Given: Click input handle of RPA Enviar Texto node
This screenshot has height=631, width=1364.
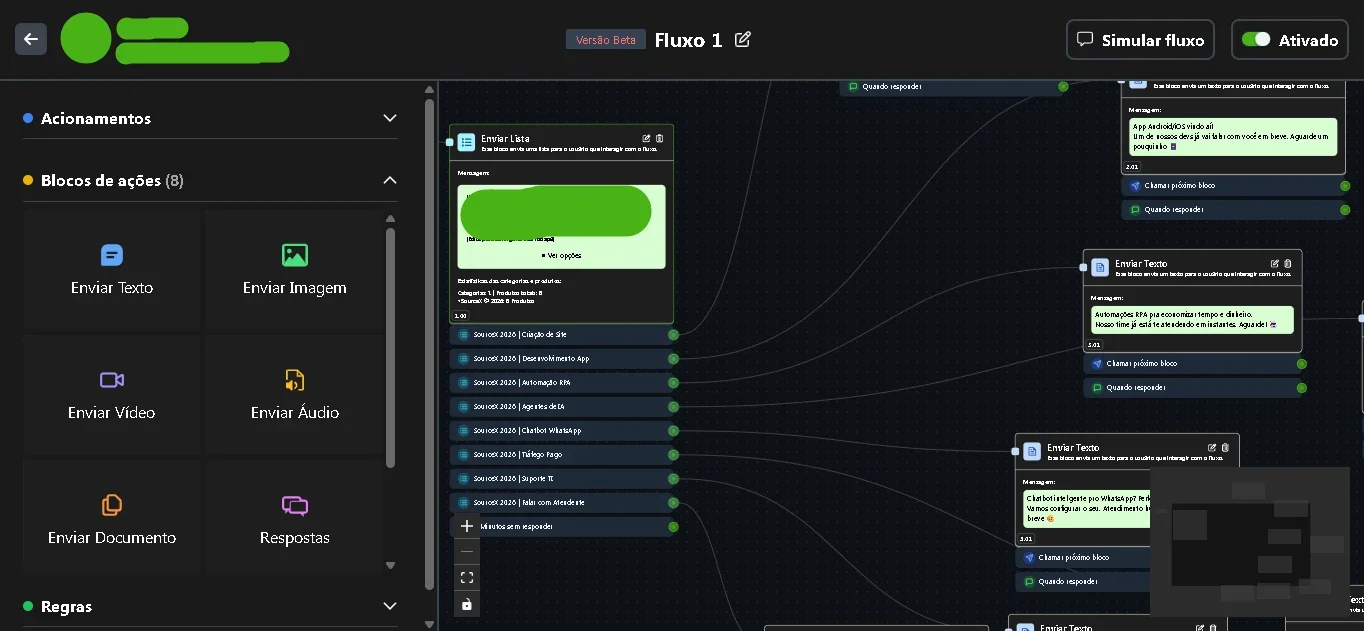Looking at the screenshot, I should pyautogui.click(x=1083, y=267).
